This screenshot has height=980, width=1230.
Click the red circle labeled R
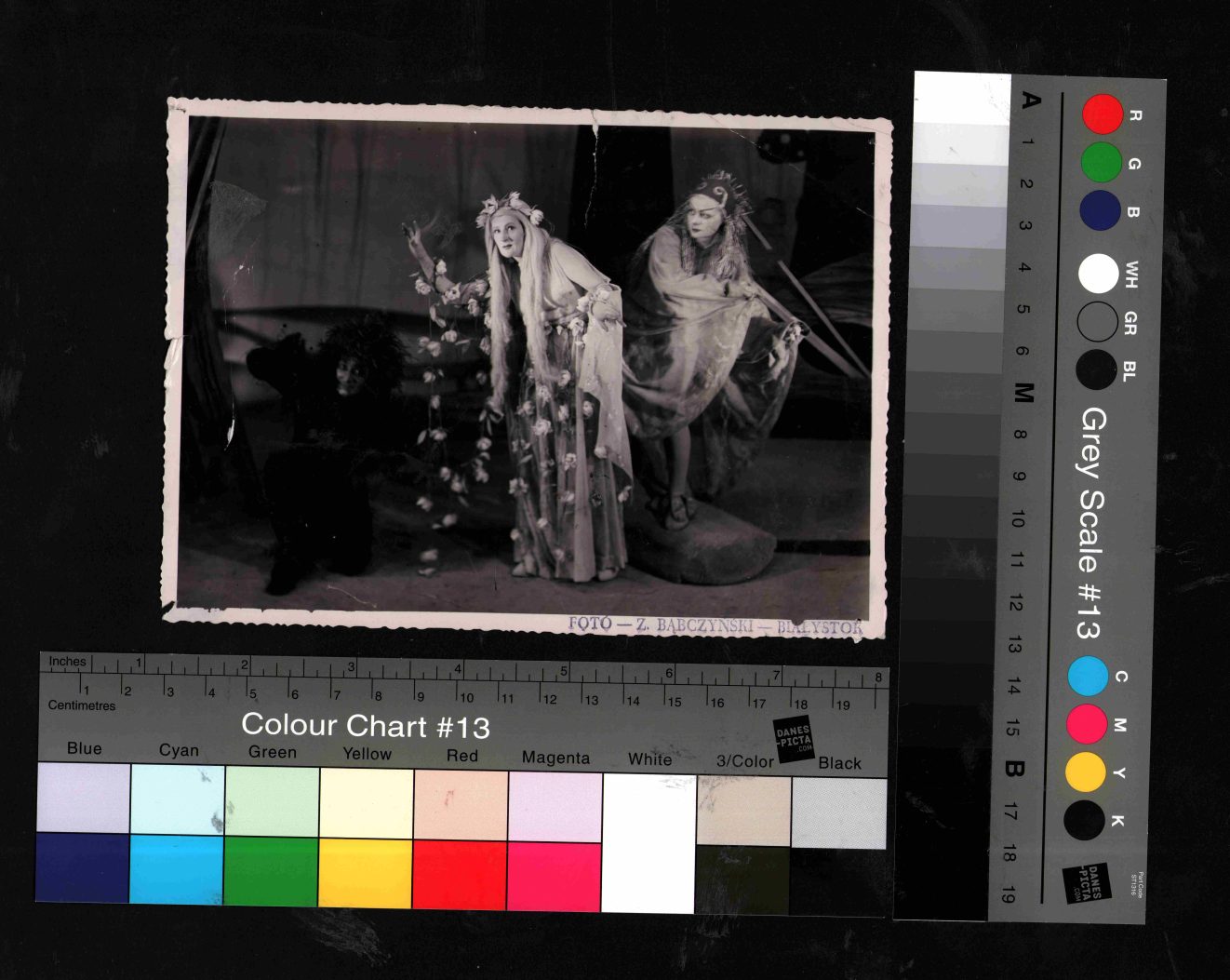(1103, 114)
